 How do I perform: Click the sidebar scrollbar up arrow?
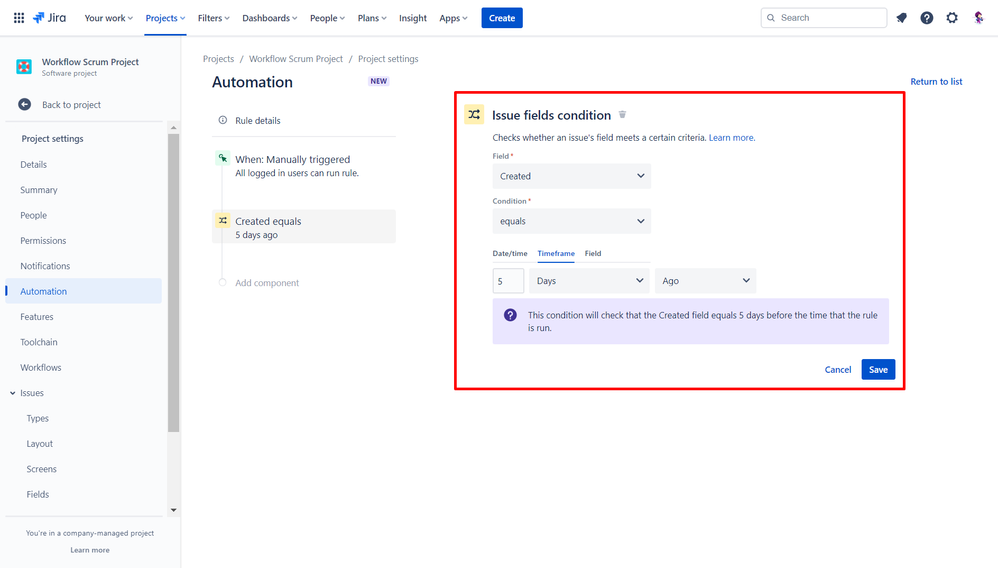point(174,128)
